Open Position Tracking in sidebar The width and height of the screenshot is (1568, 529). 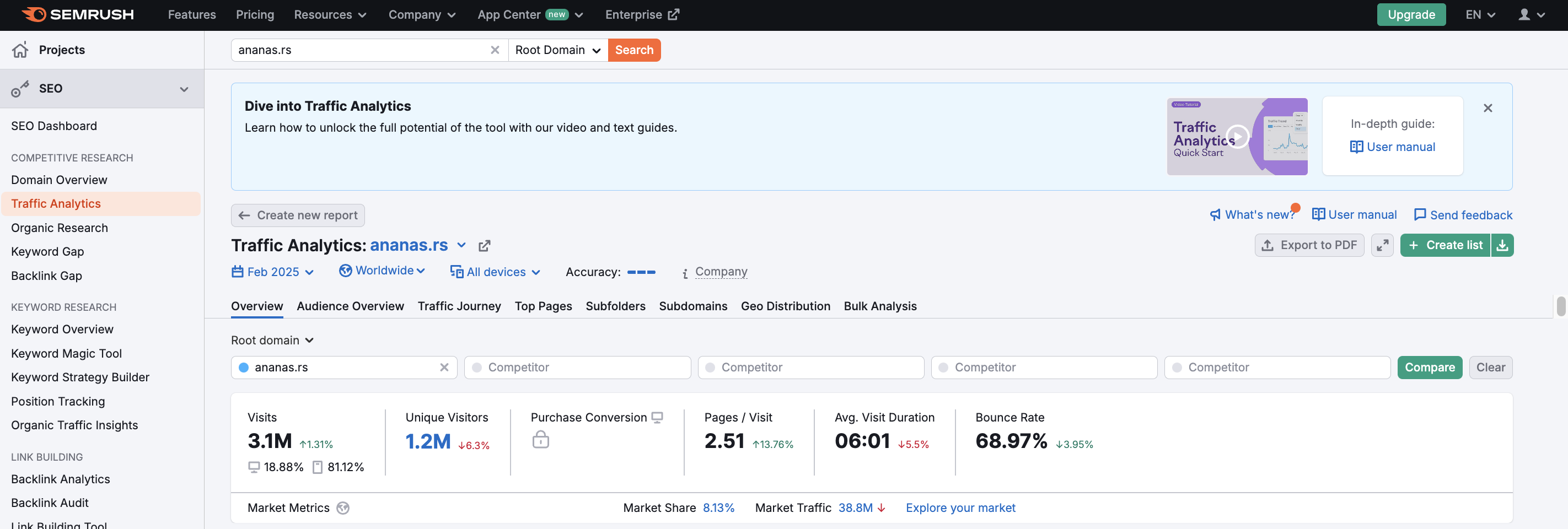click(x=58, y=402)
